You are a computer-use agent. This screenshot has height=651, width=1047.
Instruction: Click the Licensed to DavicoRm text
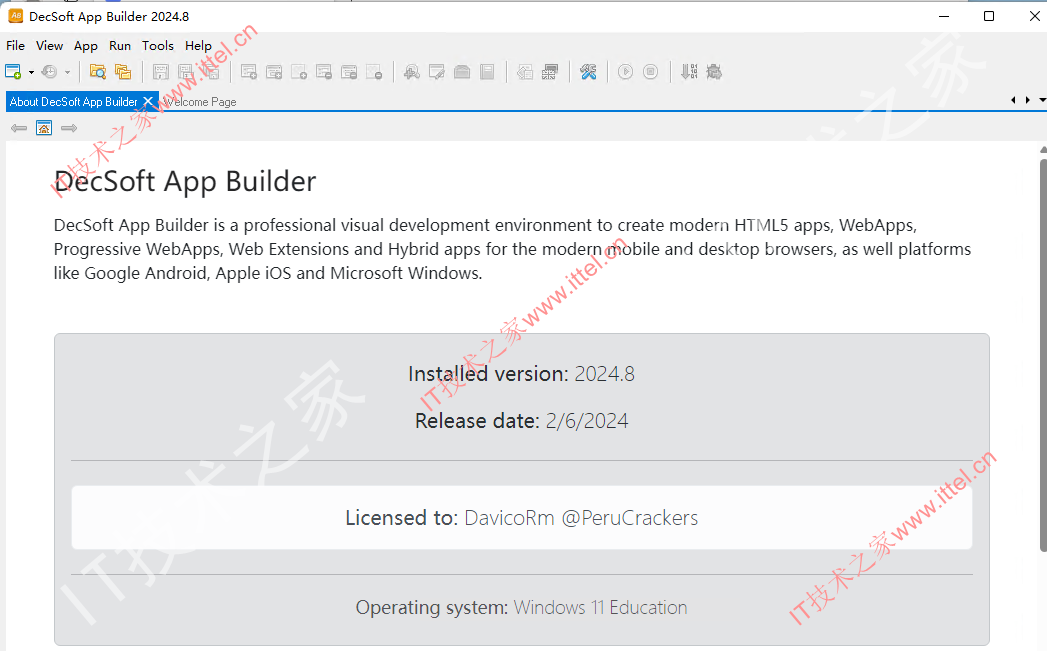tap(521, 517)
